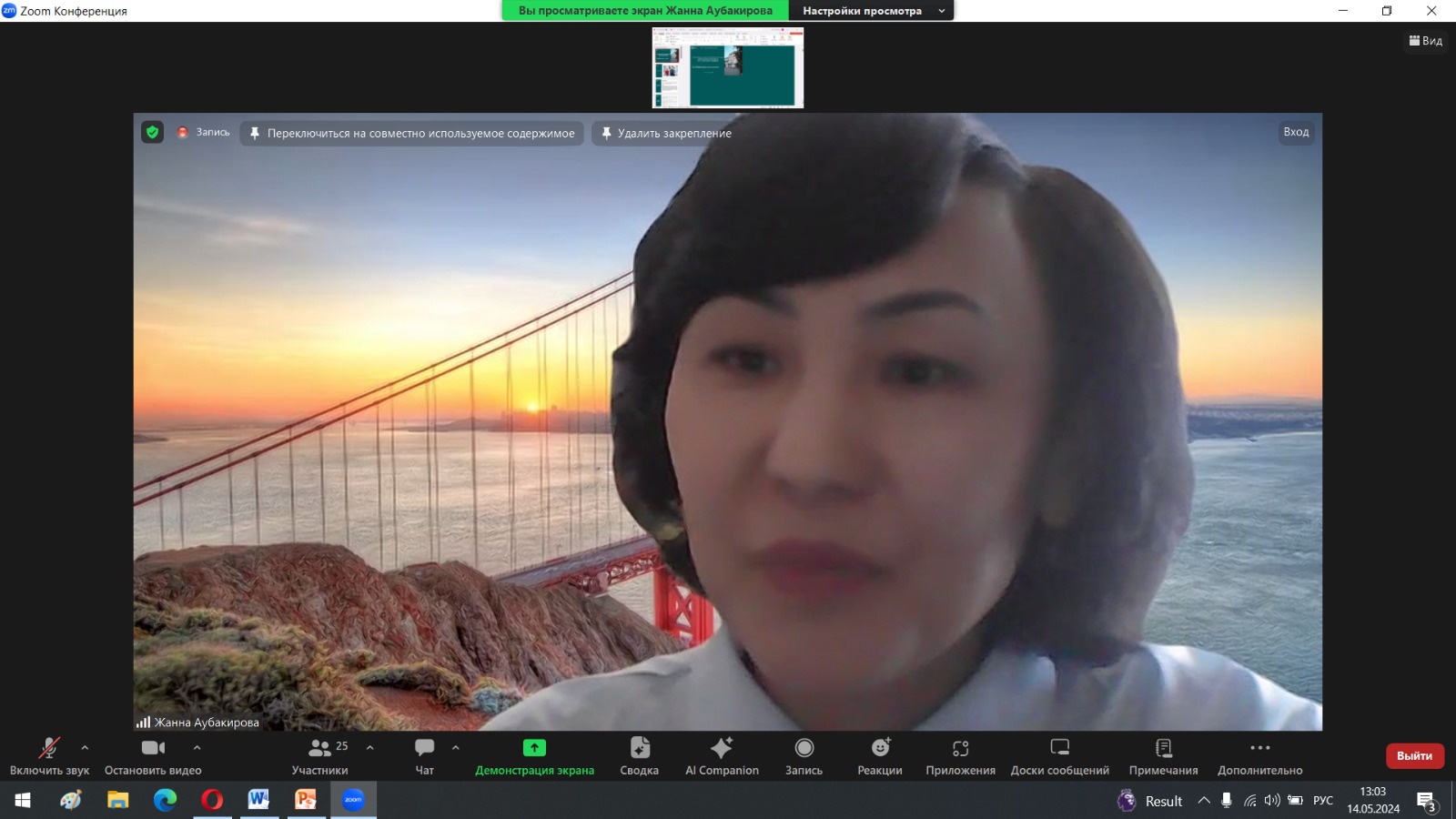This screenshot has height=819, width=1456.
Task: Open the Participants panel
Action: (319, 755)
